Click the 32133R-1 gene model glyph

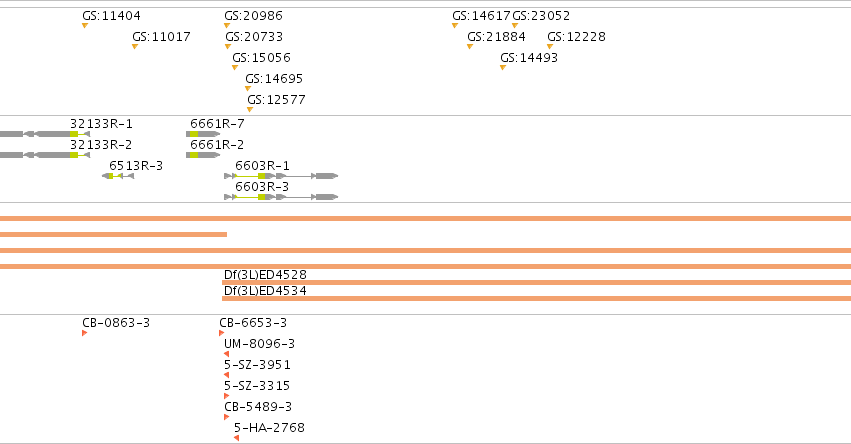[45, 134]
